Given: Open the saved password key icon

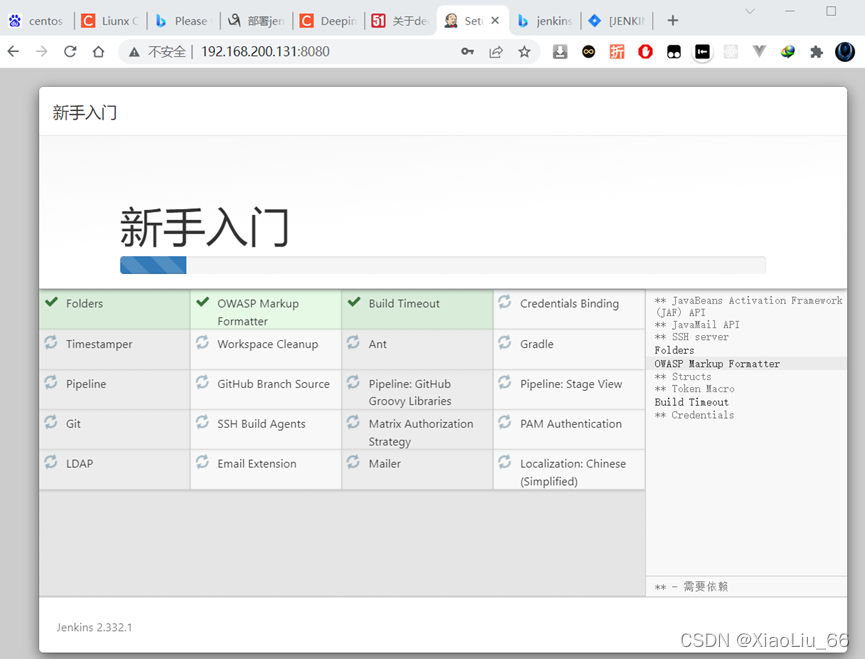Looking at the screenshot, I should click(x=467, y=52).
